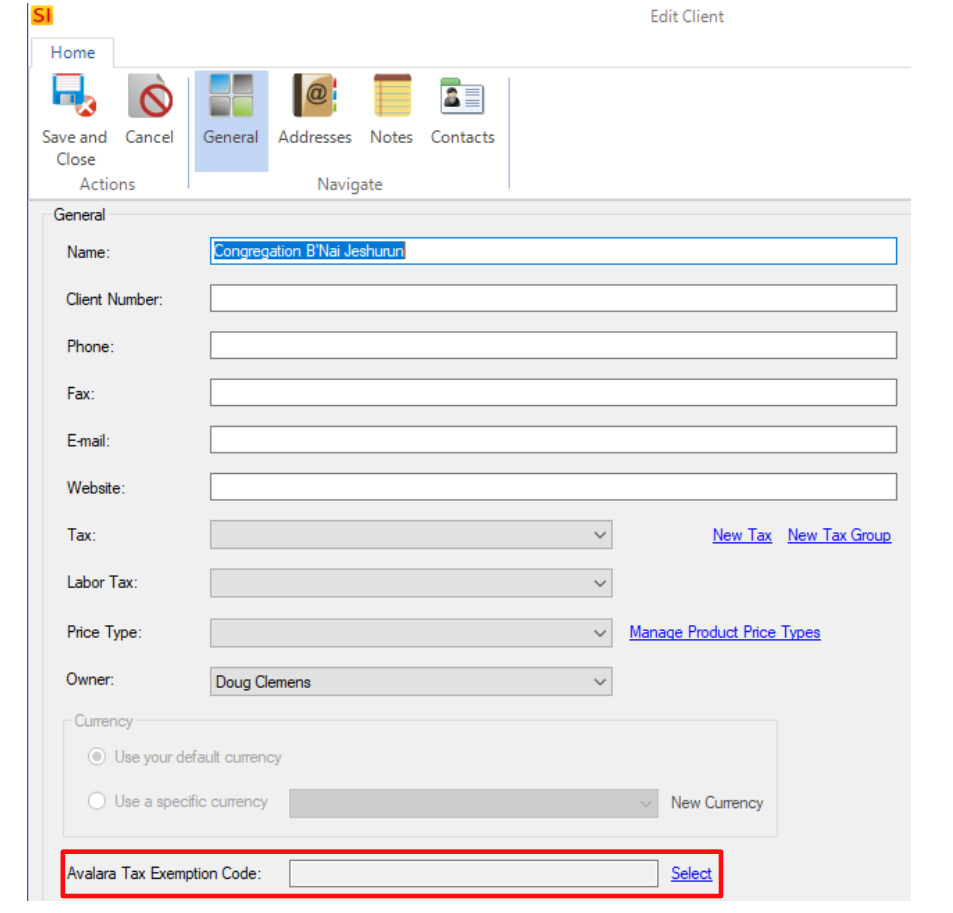Click into the Phone field

(x=553, y=345)
